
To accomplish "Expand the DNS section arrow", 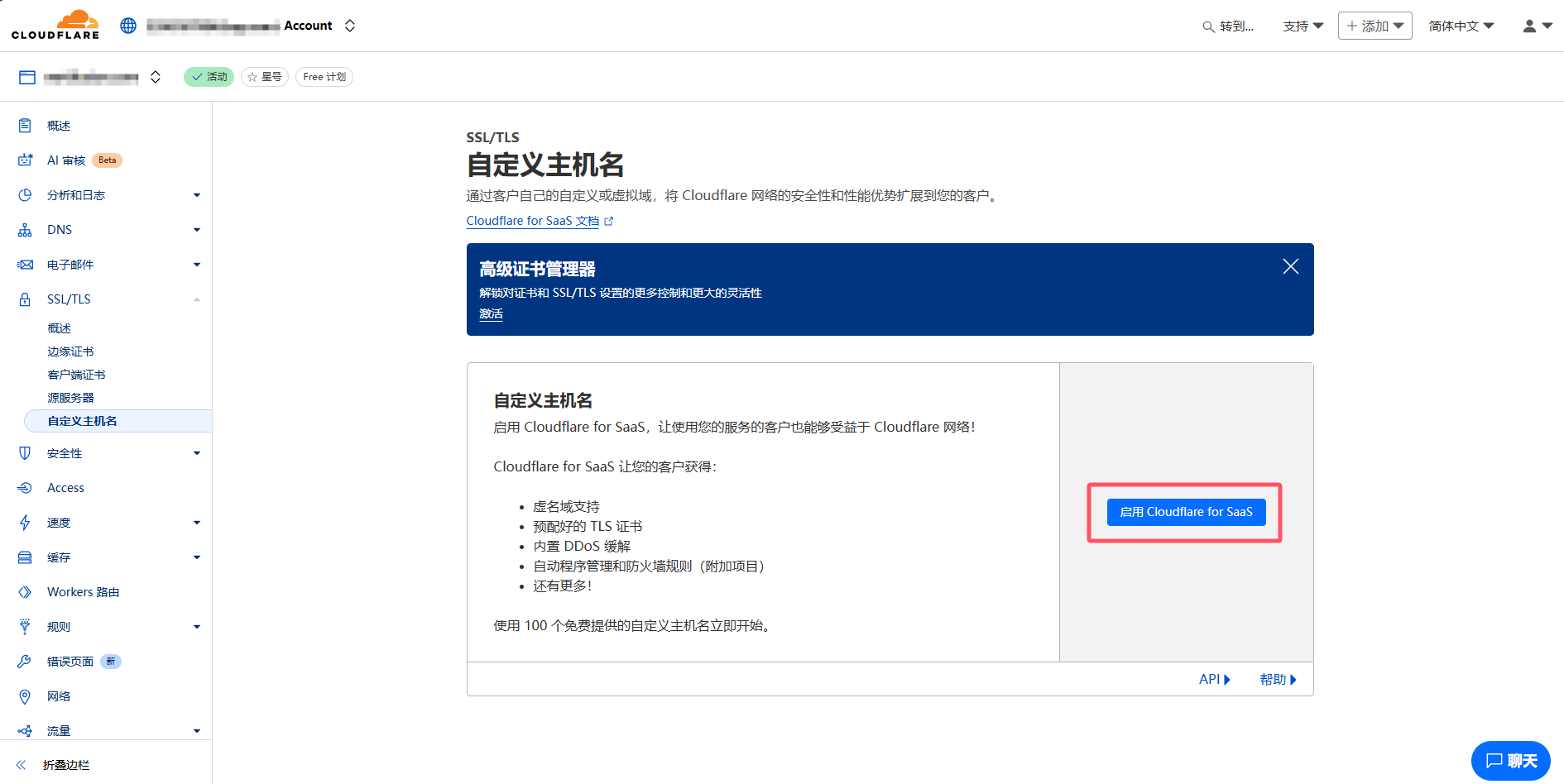I will coord(197,230).
